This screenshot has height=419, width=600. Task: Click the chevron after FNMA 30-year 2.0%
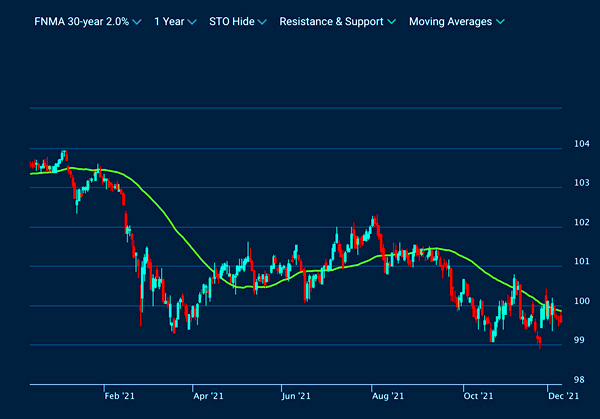pos(136,22)
